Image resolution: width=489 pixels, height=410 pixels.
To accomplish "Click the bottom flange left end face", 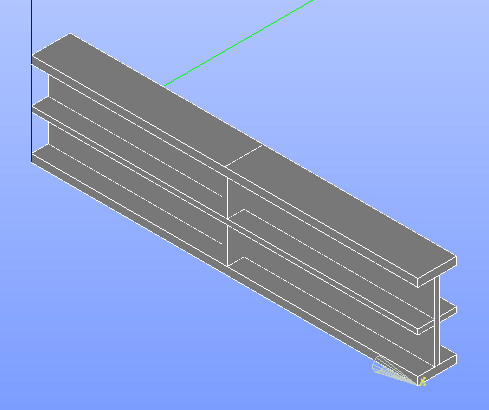I will pos(41,153).
